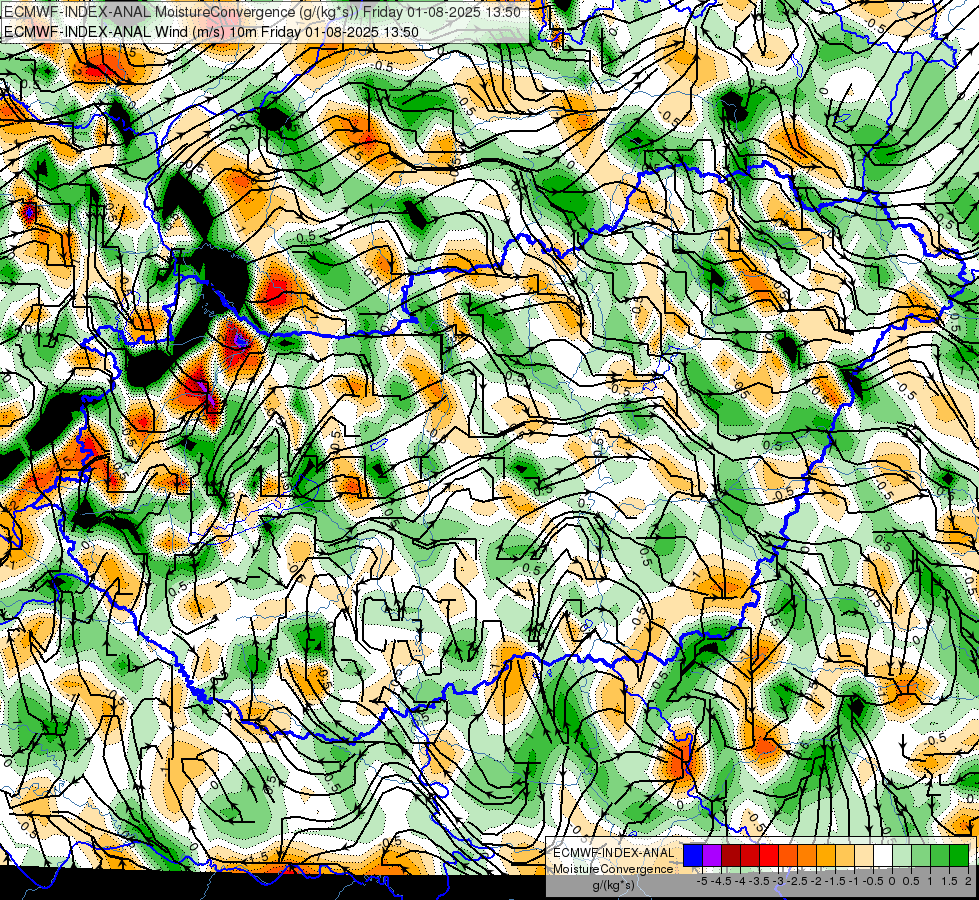
Task: Click the "-1.5" legend scale value
Action: [835, 881]
